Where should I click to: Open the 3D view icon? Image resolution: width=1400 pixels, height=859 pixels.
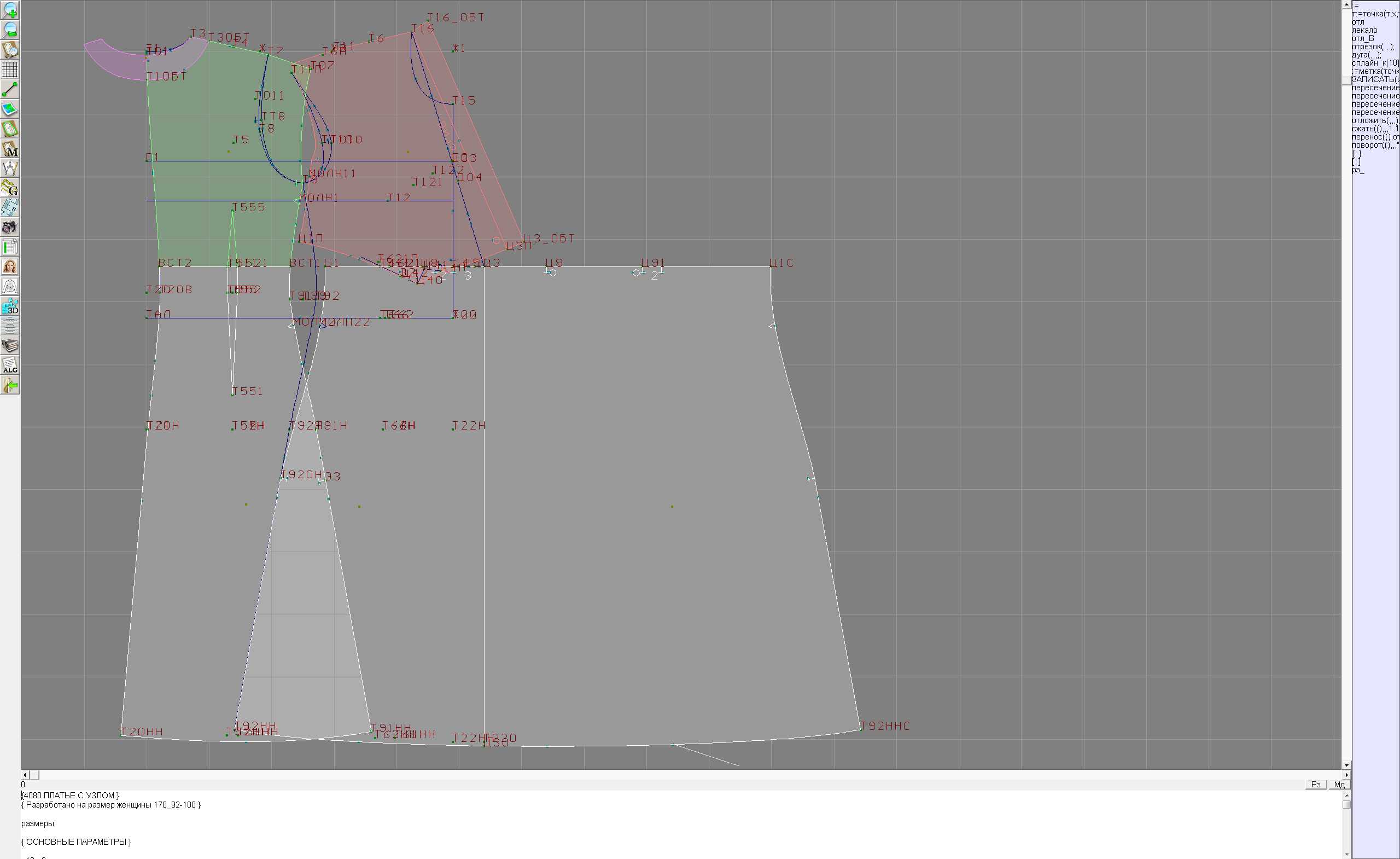(10, 306)
